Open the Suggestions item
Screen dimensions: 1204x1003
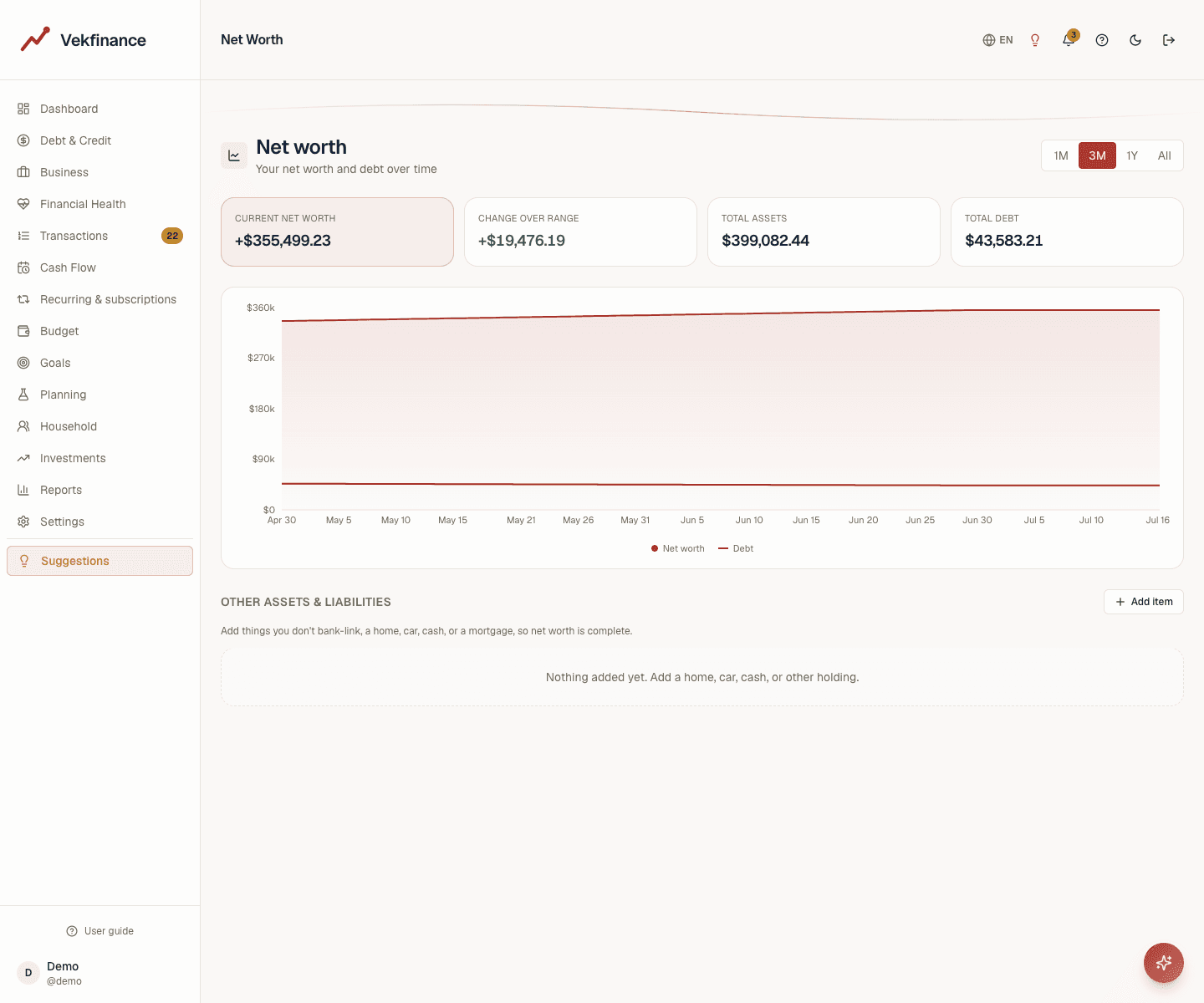[x=99, y=561]
